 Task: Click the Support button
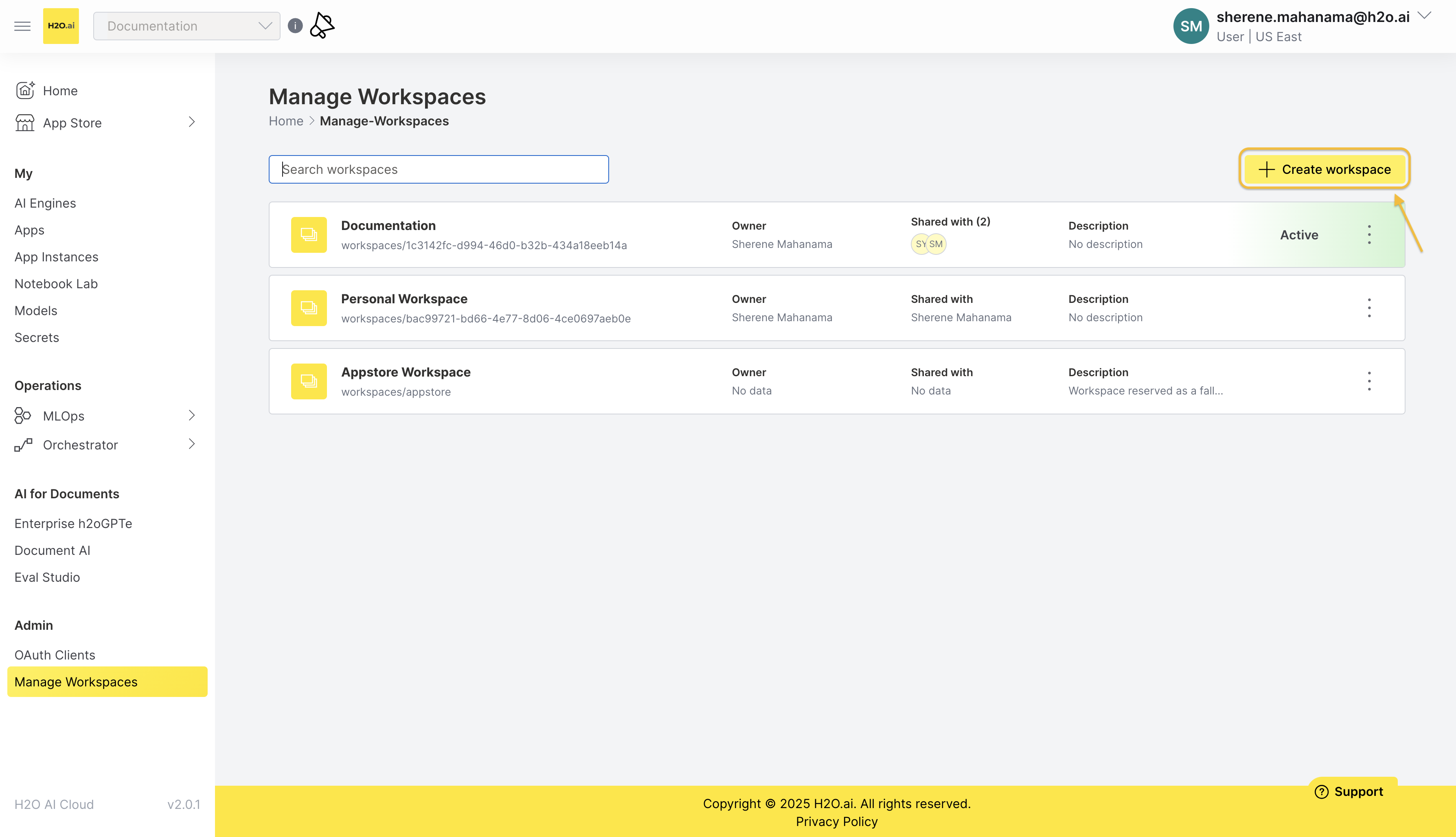(1352, 791)
